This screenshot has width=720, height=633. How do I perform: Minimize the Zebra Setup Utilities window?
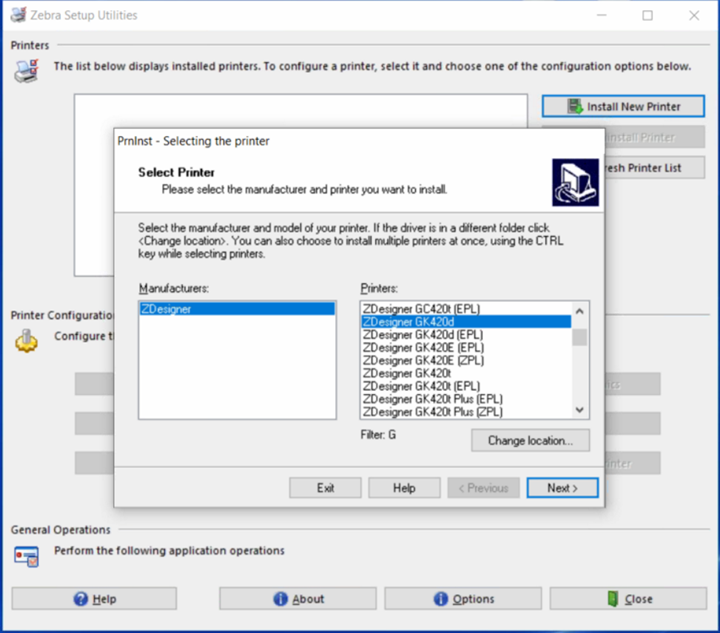point(602,16)
